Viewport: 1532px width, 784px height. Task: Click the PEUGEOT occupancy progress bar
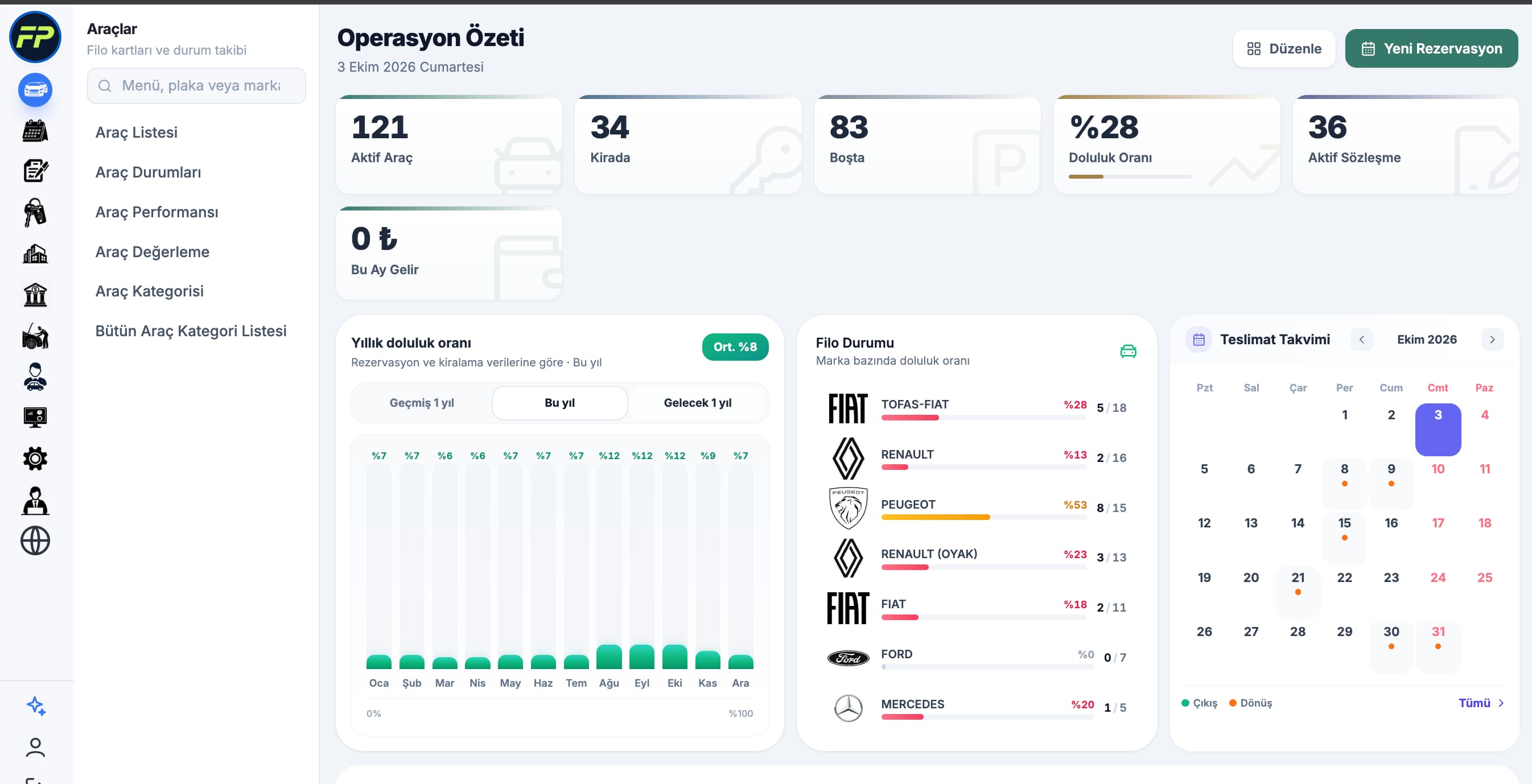[x=983, y=517]
